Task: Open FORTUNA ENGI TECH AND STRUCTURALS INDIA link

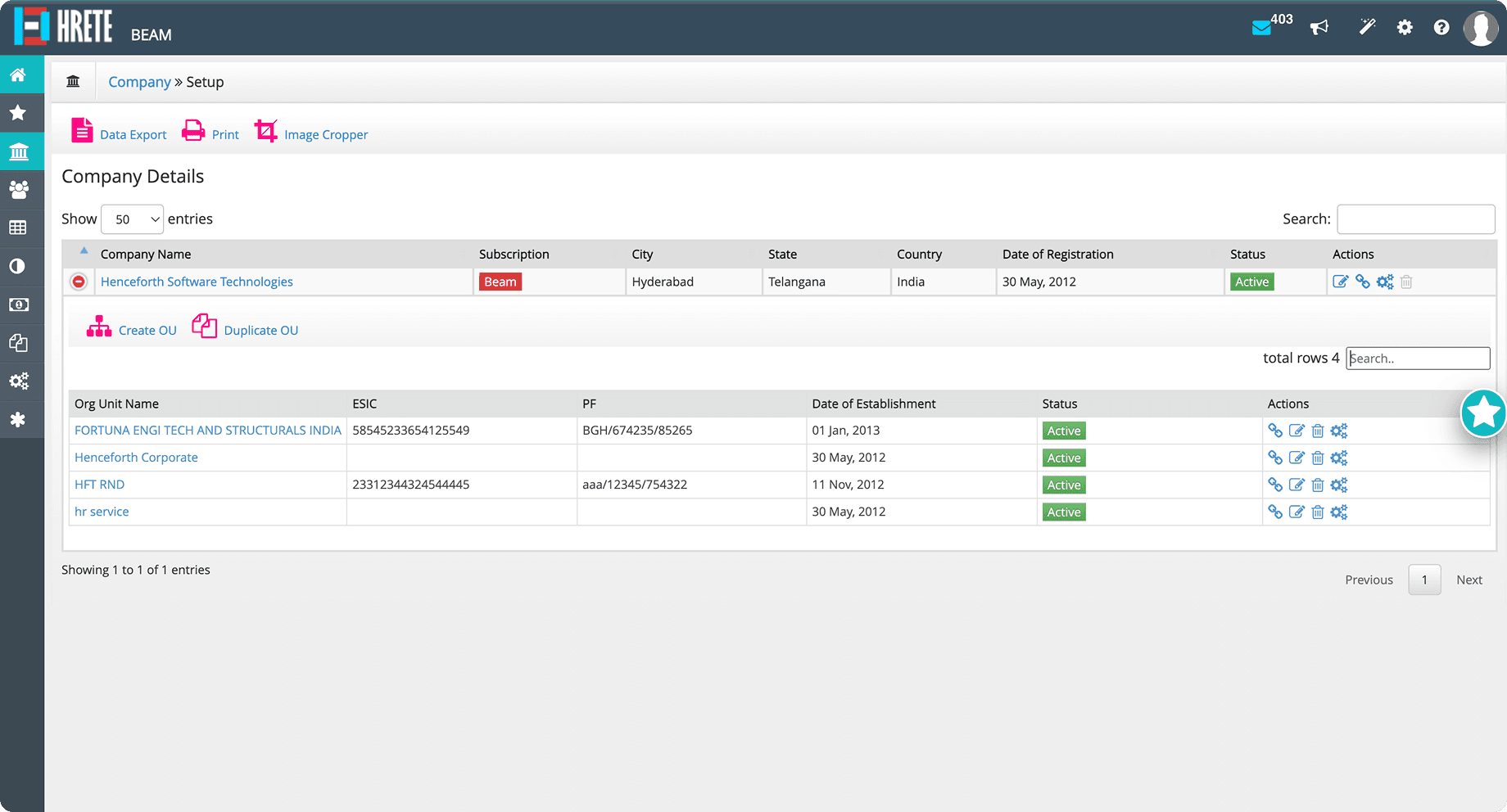Action: [208, 431]
